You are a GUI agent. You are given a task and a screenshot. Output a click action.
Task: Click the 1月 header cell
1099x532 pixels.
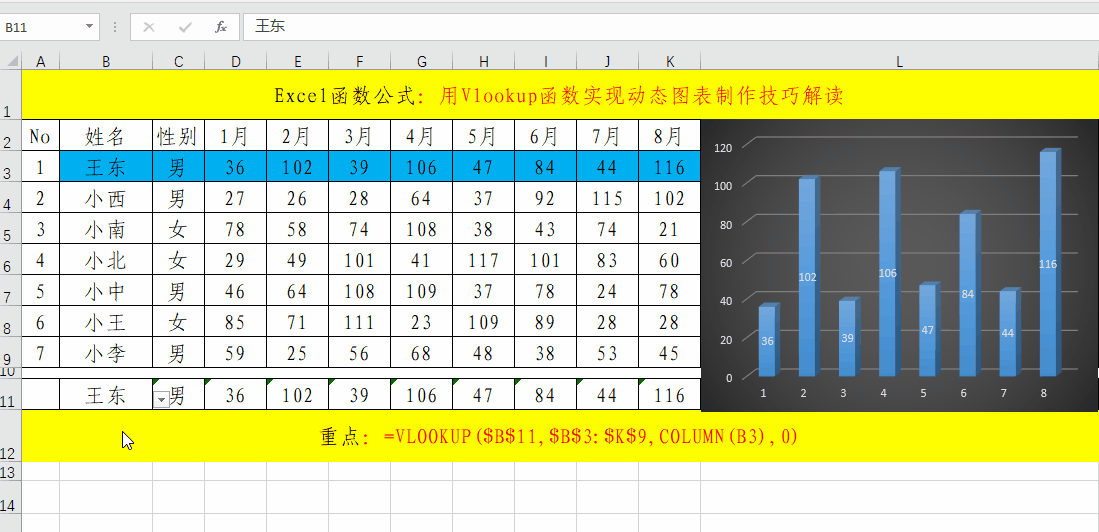pyautogui.click(x=236, y=135)
